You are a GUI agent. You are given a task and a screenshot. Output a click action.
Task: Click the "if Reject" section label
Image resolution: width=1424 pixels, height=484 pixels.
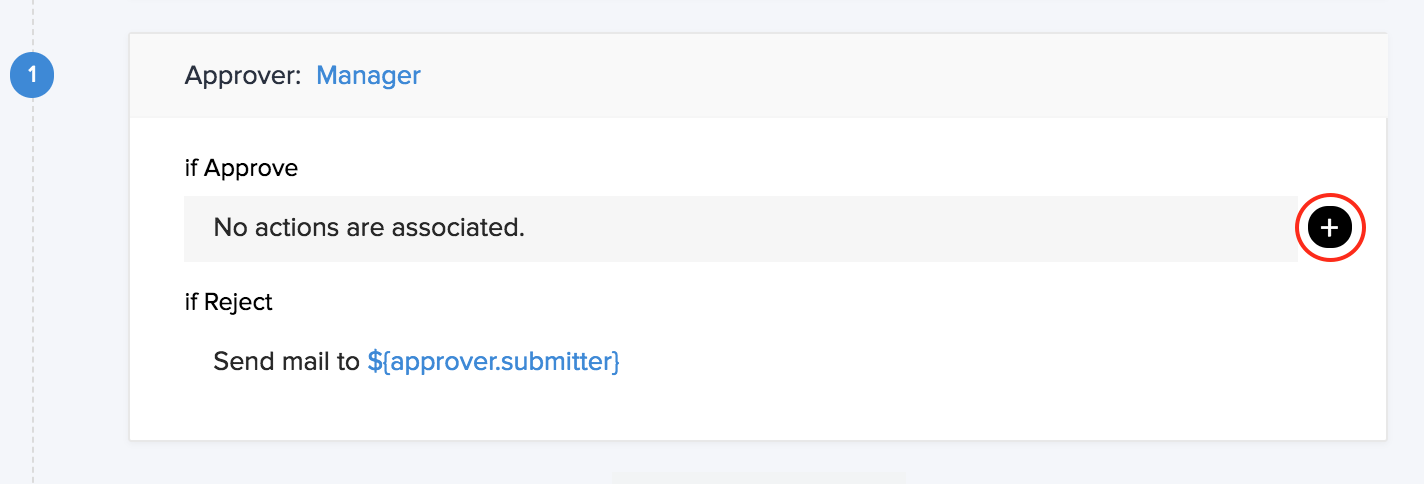(228, 301)
